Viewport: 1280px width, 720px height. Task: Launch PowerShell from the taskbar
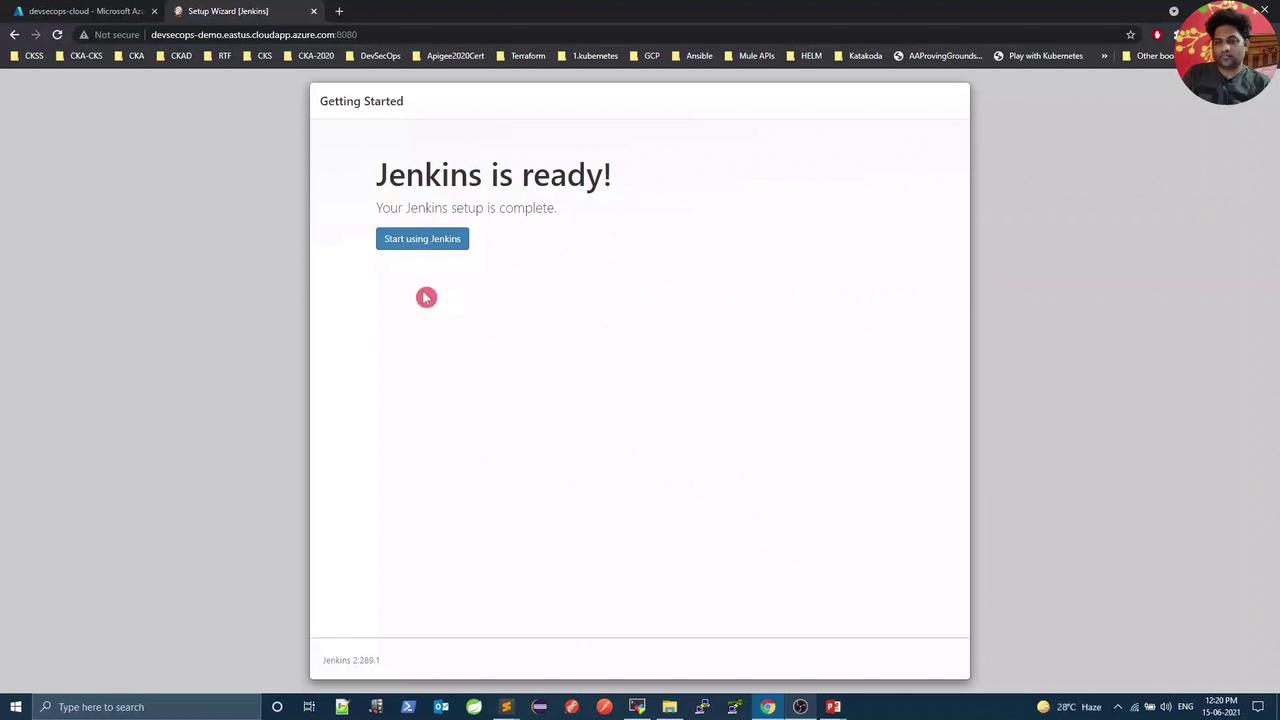click(x=408, y=707)
